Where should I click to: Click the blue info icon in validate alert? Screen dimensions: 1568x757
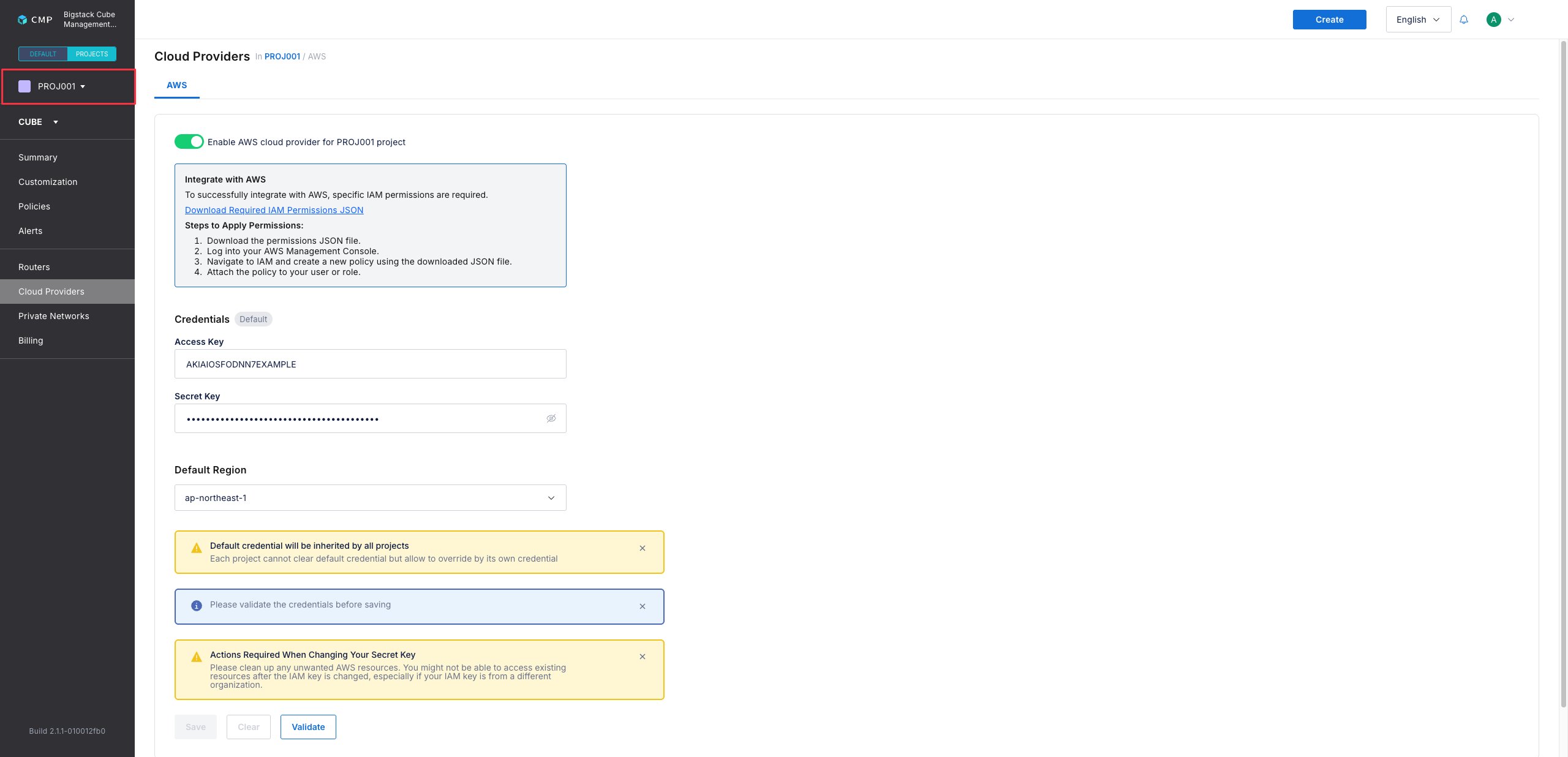197,606
